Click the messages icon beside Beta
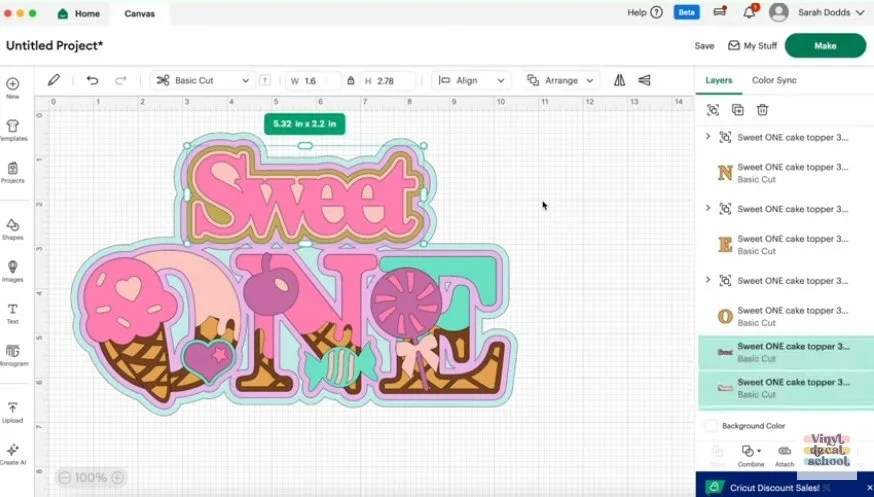This screenshot has width=874, height=497. pos(720,12)
